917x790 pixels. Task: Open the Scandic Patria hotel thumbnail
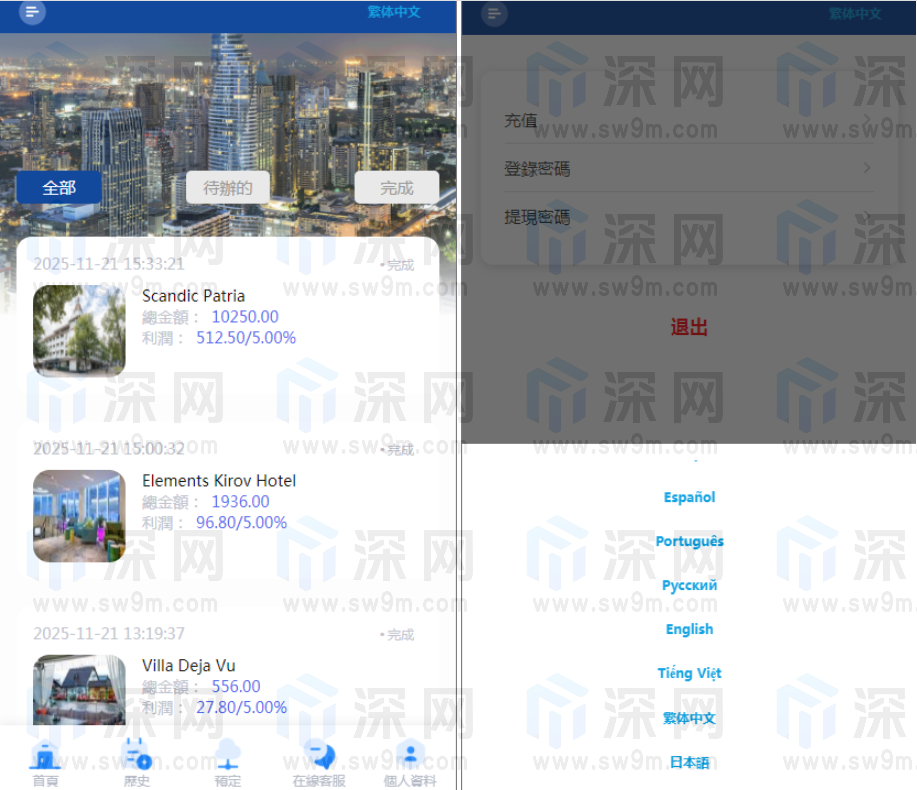tap(79, 330)
